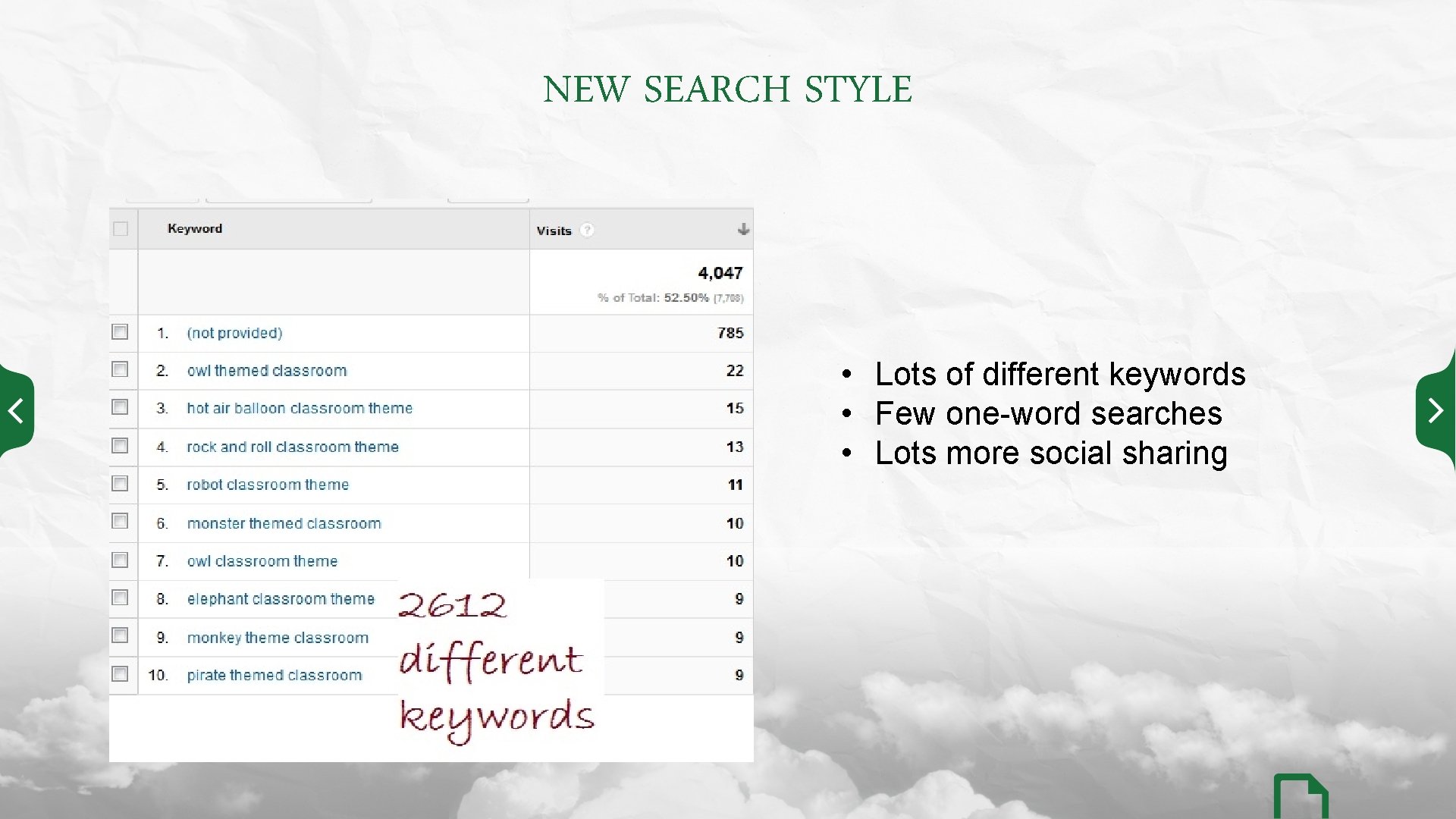Check the owl themed classroom row
Image resolution: width=1456 pixels, height=819 pixels.
tap(120, 369)
